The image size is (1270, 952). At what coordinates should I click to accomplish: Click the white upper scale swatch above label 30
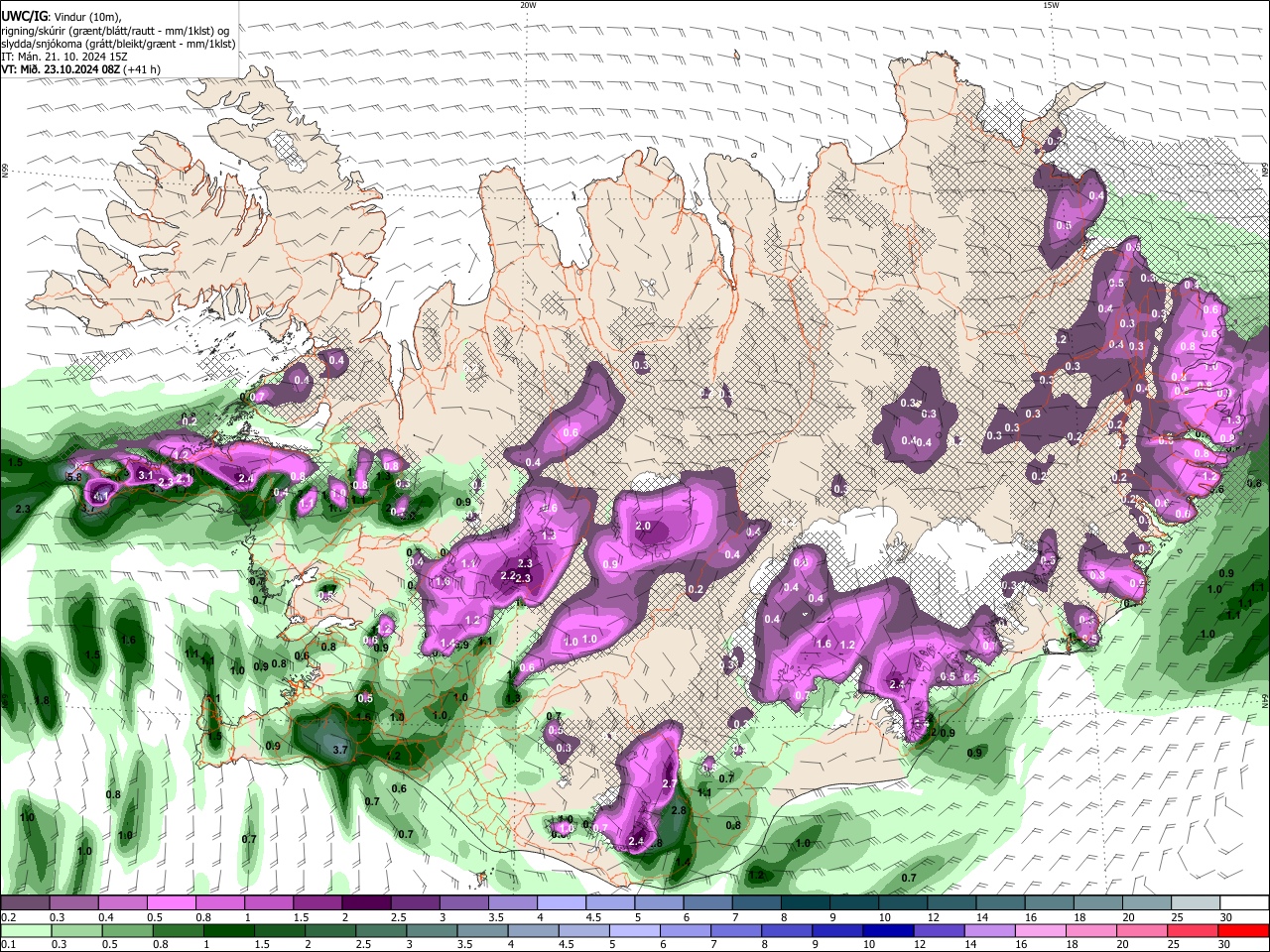coord(1244,903)
